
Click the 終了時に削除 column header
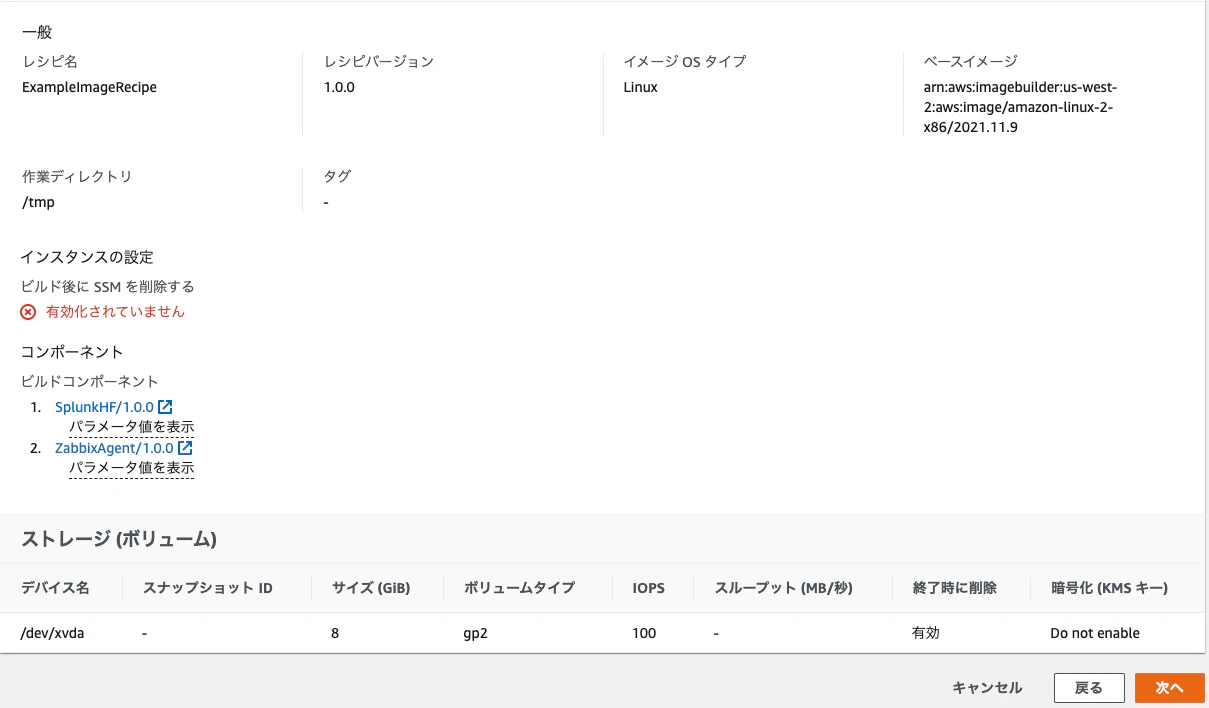[955, 588]
